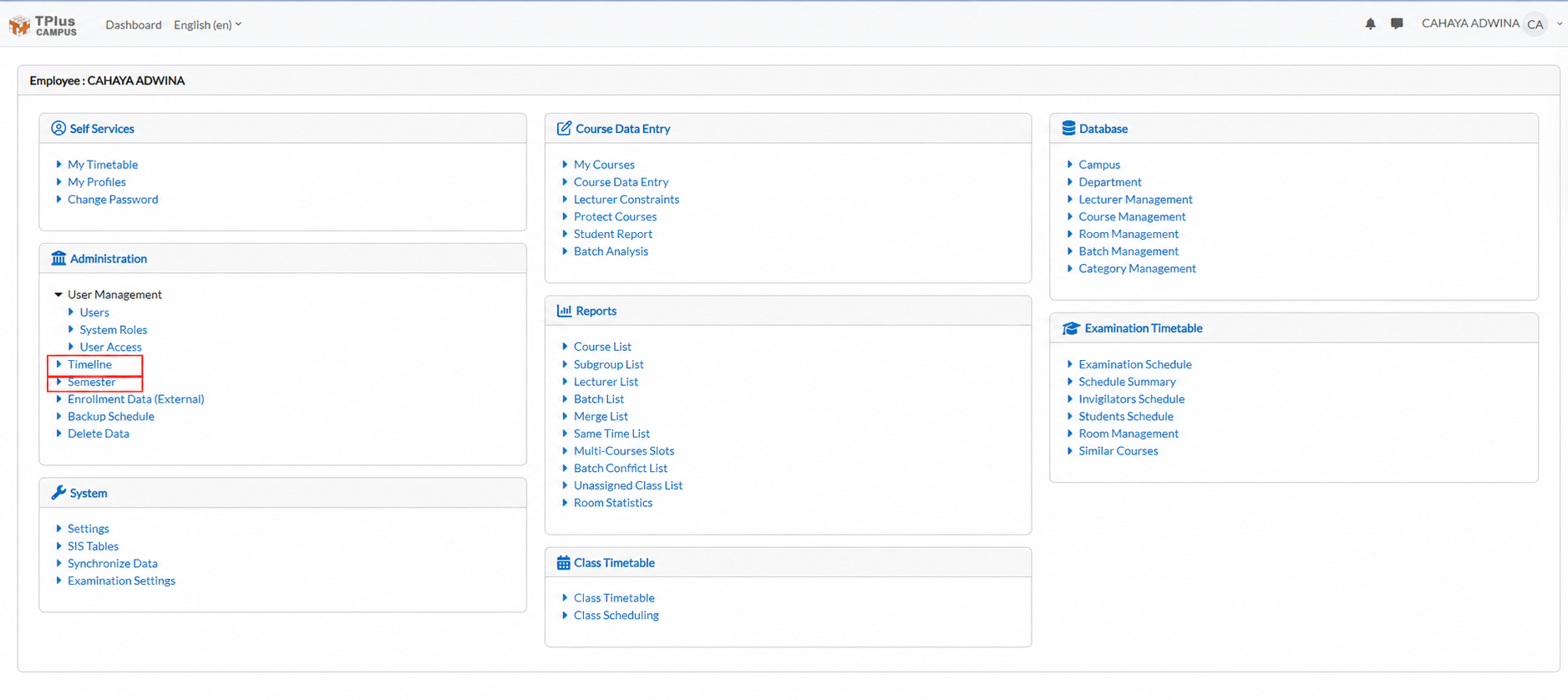
Task: Click the CA user avatar circle
Action: [x=1535, y=24]
